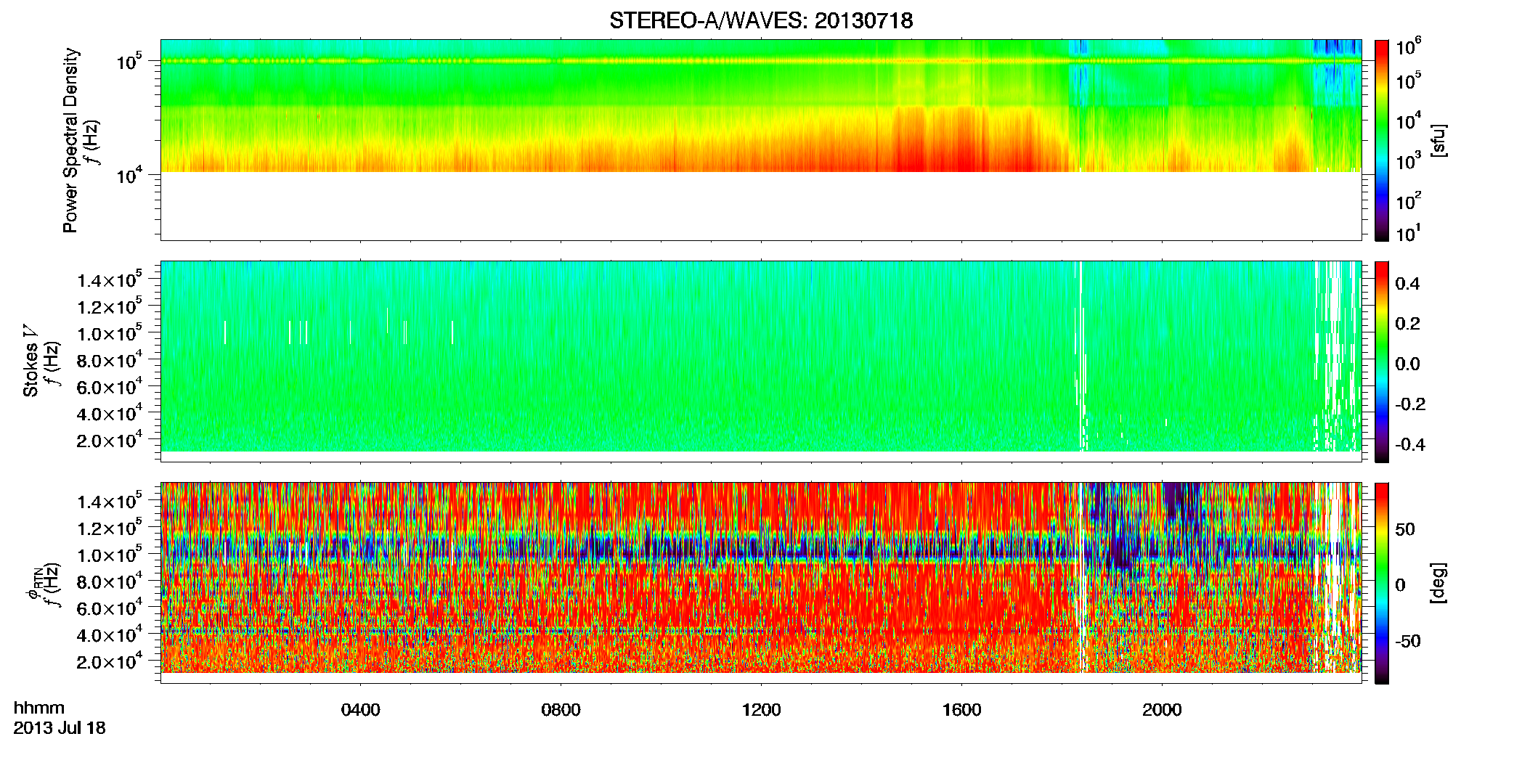This screenshot has width=1522, height=784.
Task: Click the plot title STEREO-A/WAVES: 20130718
Action: click(x=761, y=20)
